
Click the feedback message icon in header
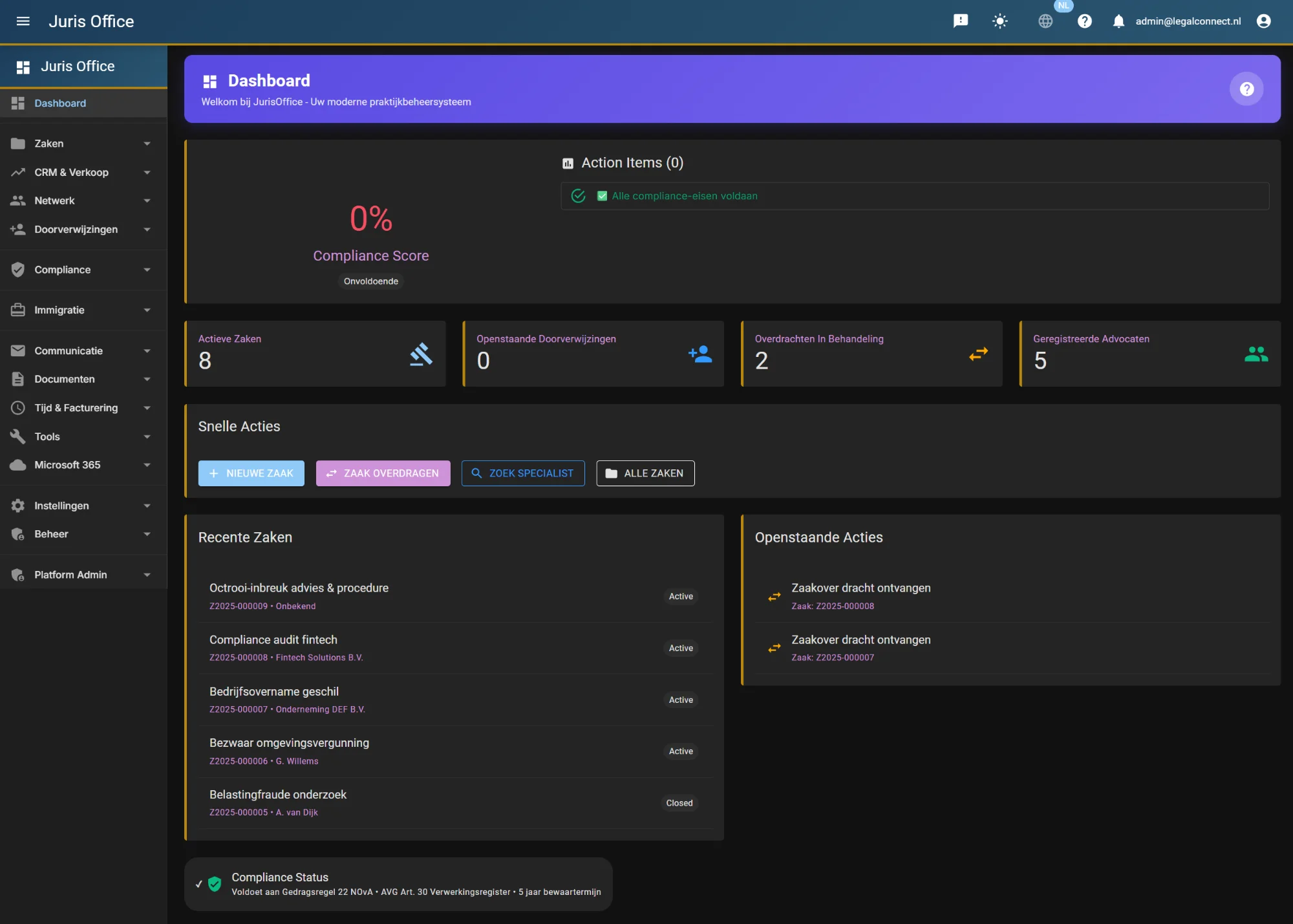961,21
